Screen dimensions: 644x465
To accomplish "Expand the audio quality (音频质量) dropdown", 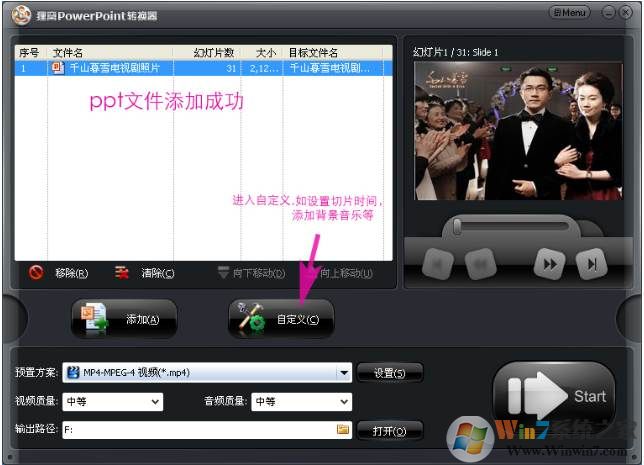I will 344,402.
